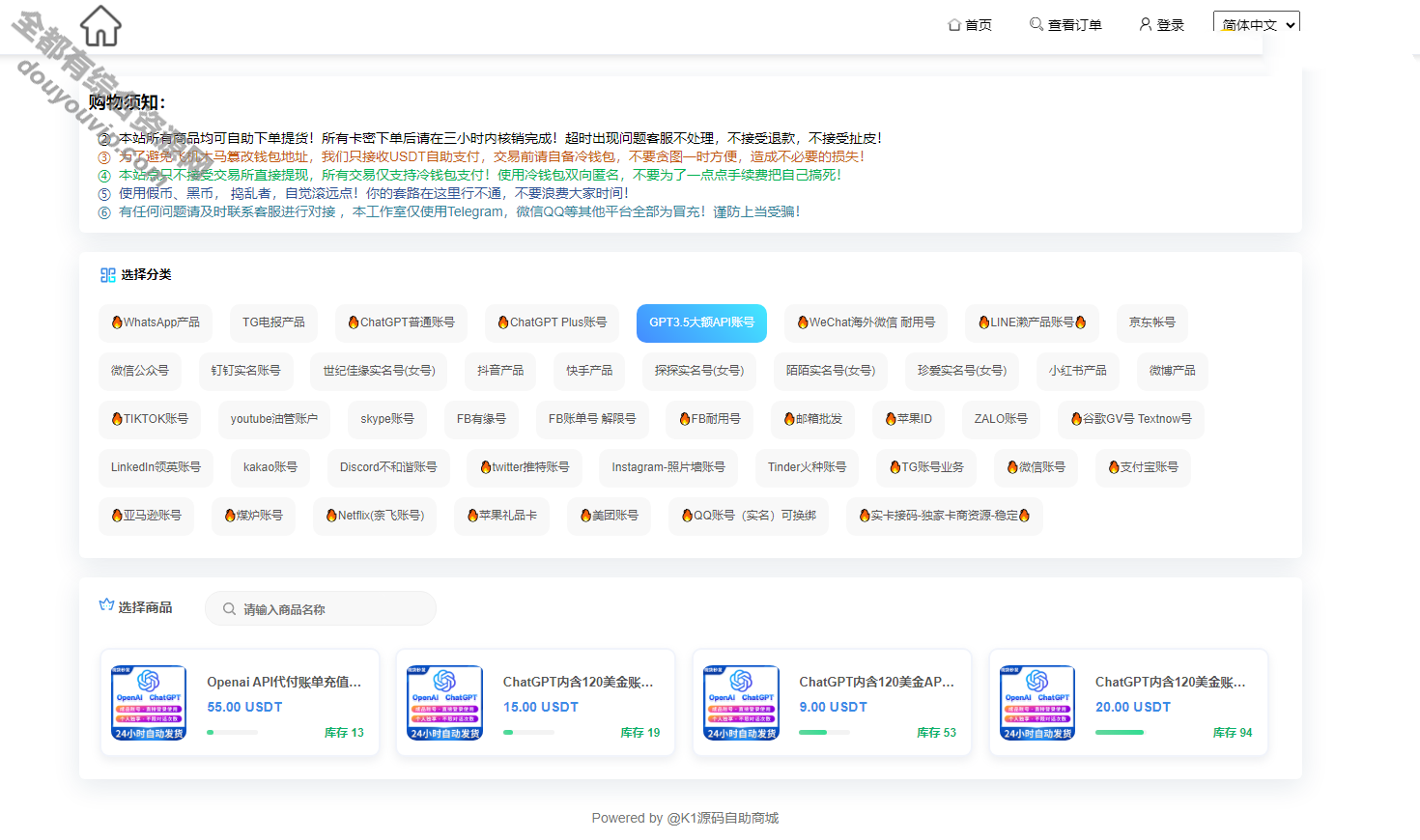Click the search magnifier icon in product search

[x=229, y=609]
